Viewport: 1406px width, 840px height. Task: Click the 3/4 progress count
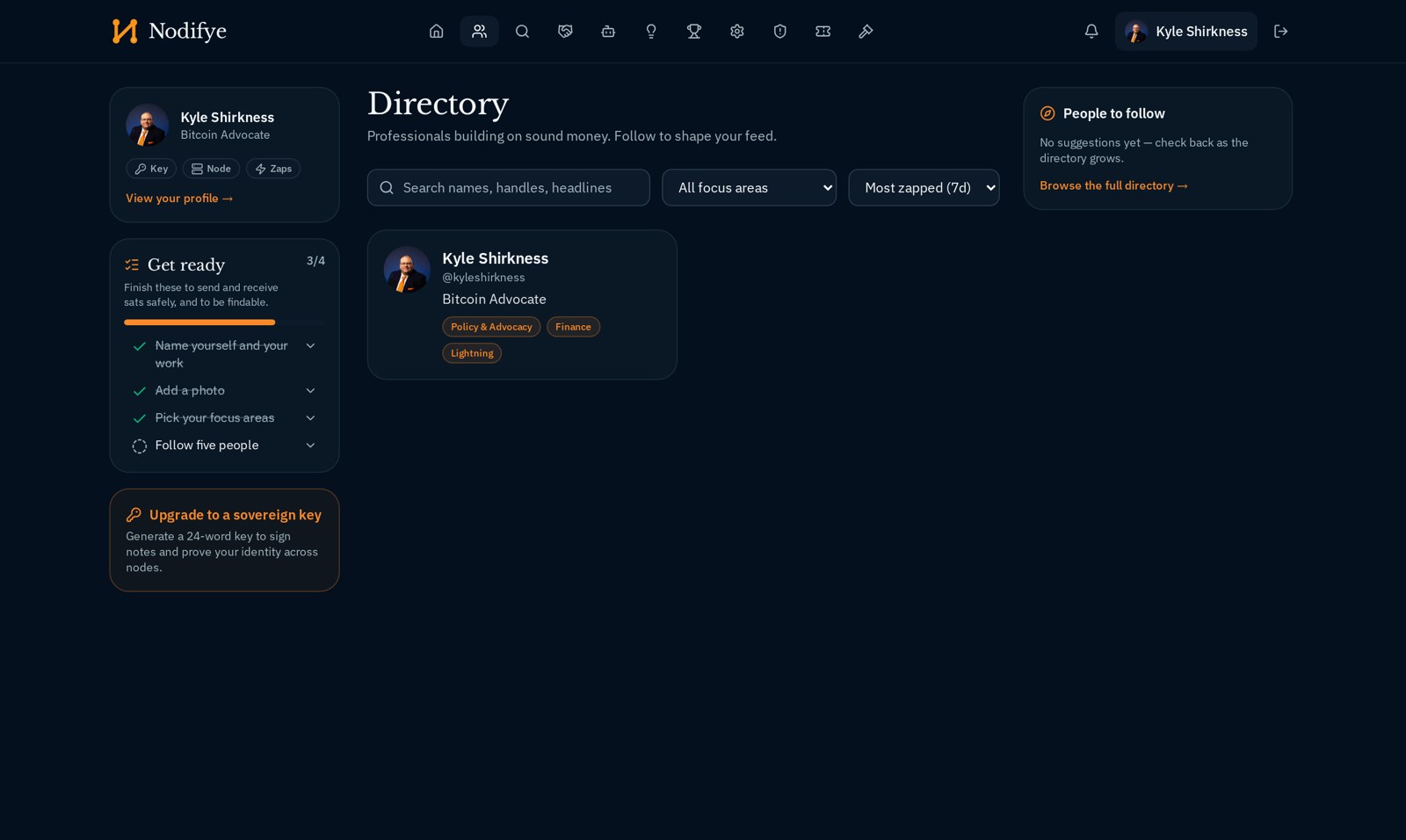[x=315, y=261]
